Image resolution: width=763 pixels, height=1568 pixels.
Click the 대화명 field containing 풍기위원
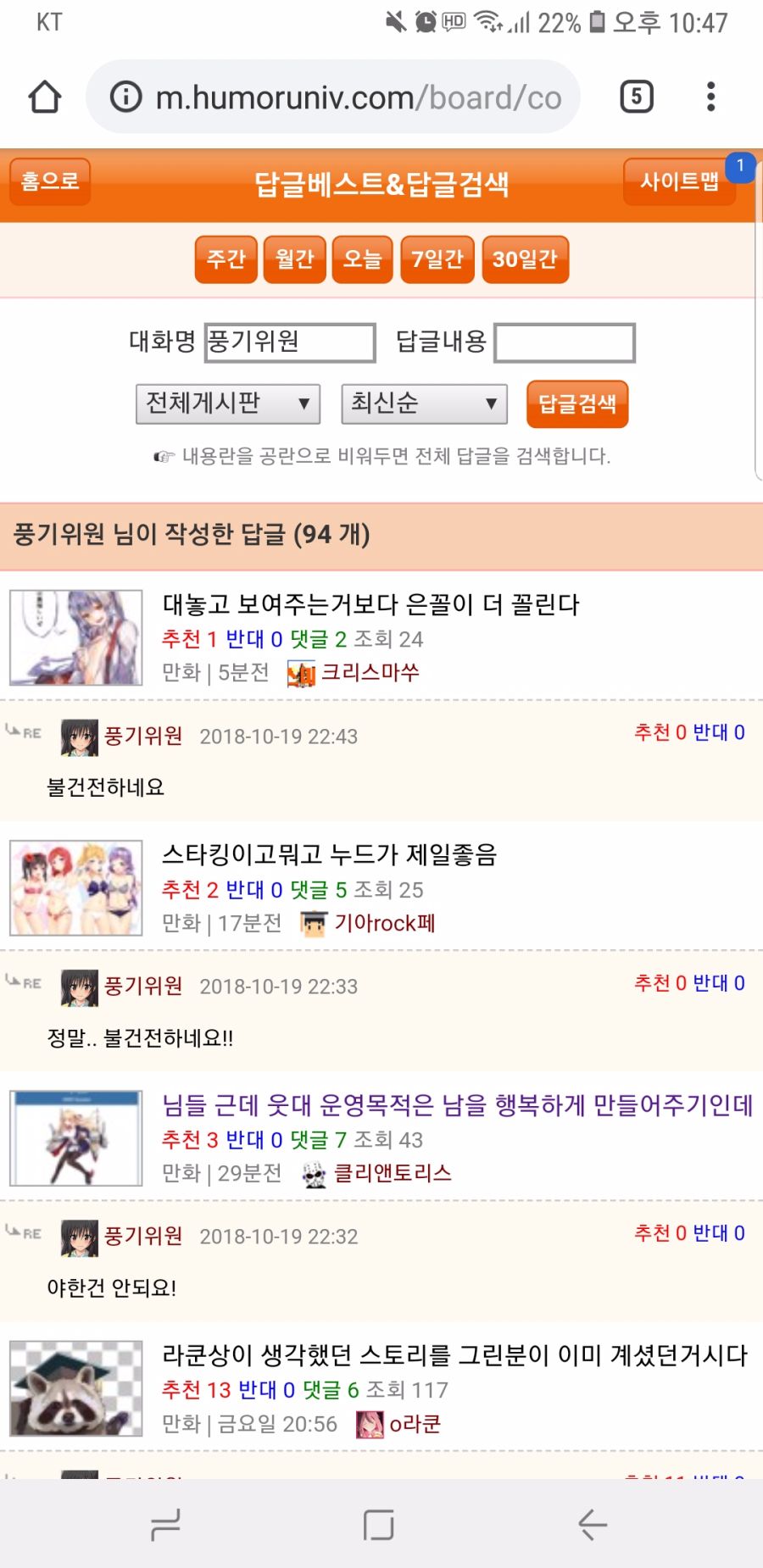pyautogui.click(x=290, y=342)
